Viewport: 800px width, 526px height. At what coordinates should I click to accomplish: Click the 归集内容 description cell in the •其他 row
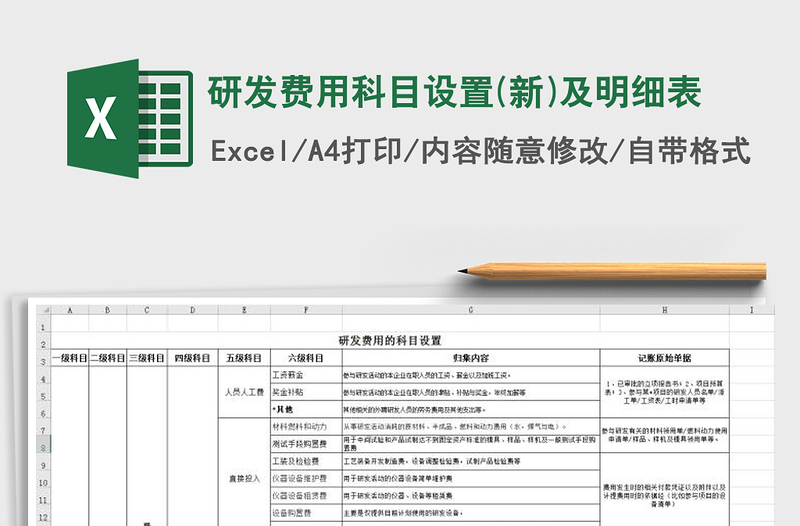(471, 409)
